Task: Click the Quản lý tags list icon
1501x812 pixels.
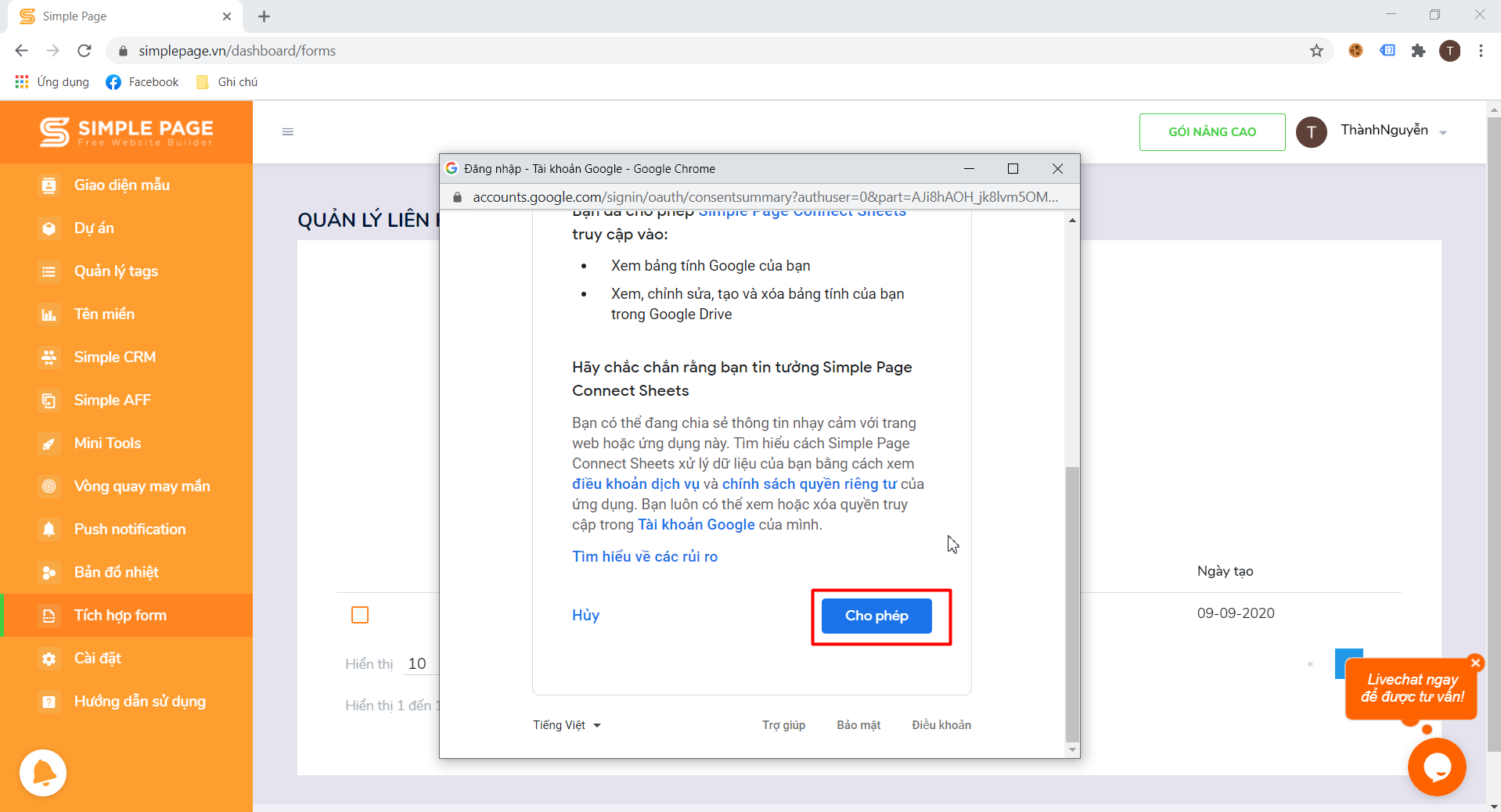Action: [49, 271]
